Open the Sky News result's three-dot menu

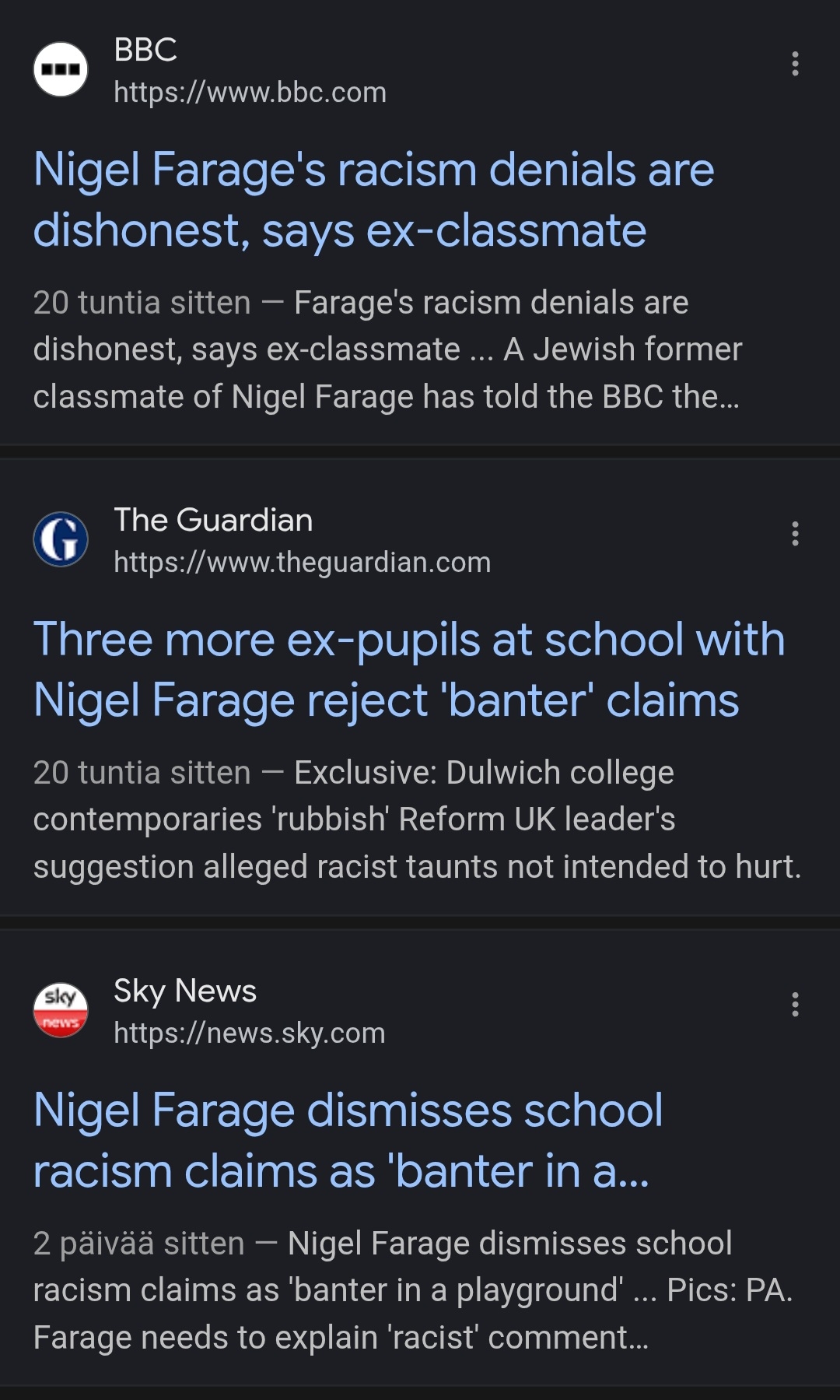(x=794, y=1005)
